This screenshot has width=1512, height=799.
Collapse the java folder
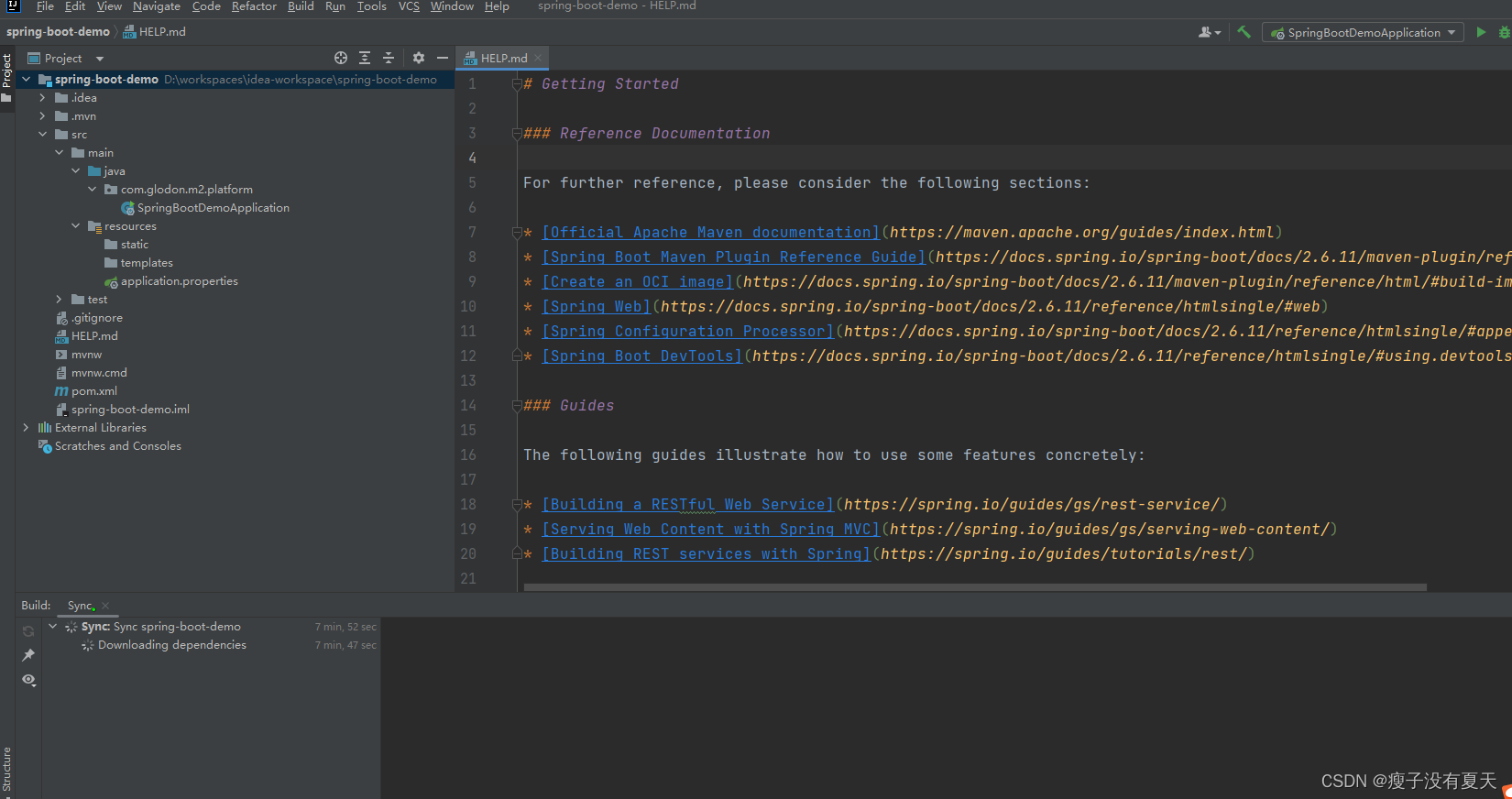[75, 171]
